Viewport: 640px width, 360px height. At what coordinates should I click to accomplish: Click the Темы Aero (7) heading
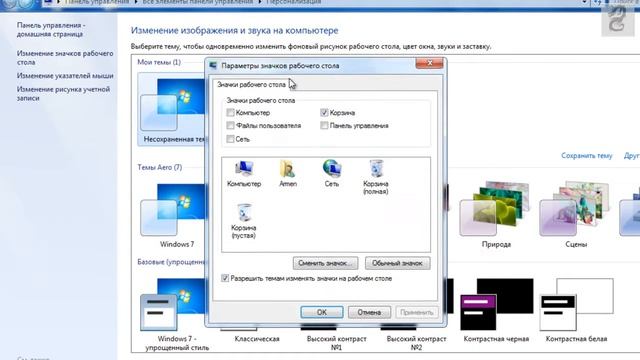click(160, 167)
